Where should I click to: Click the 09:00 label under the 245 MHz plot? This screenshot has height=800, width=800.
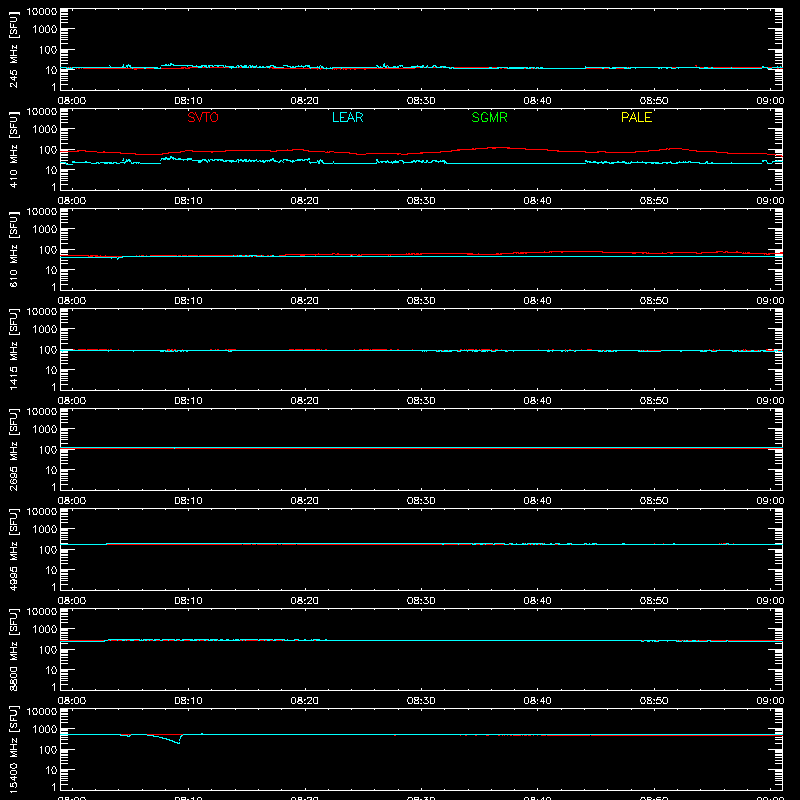(770, 101)
